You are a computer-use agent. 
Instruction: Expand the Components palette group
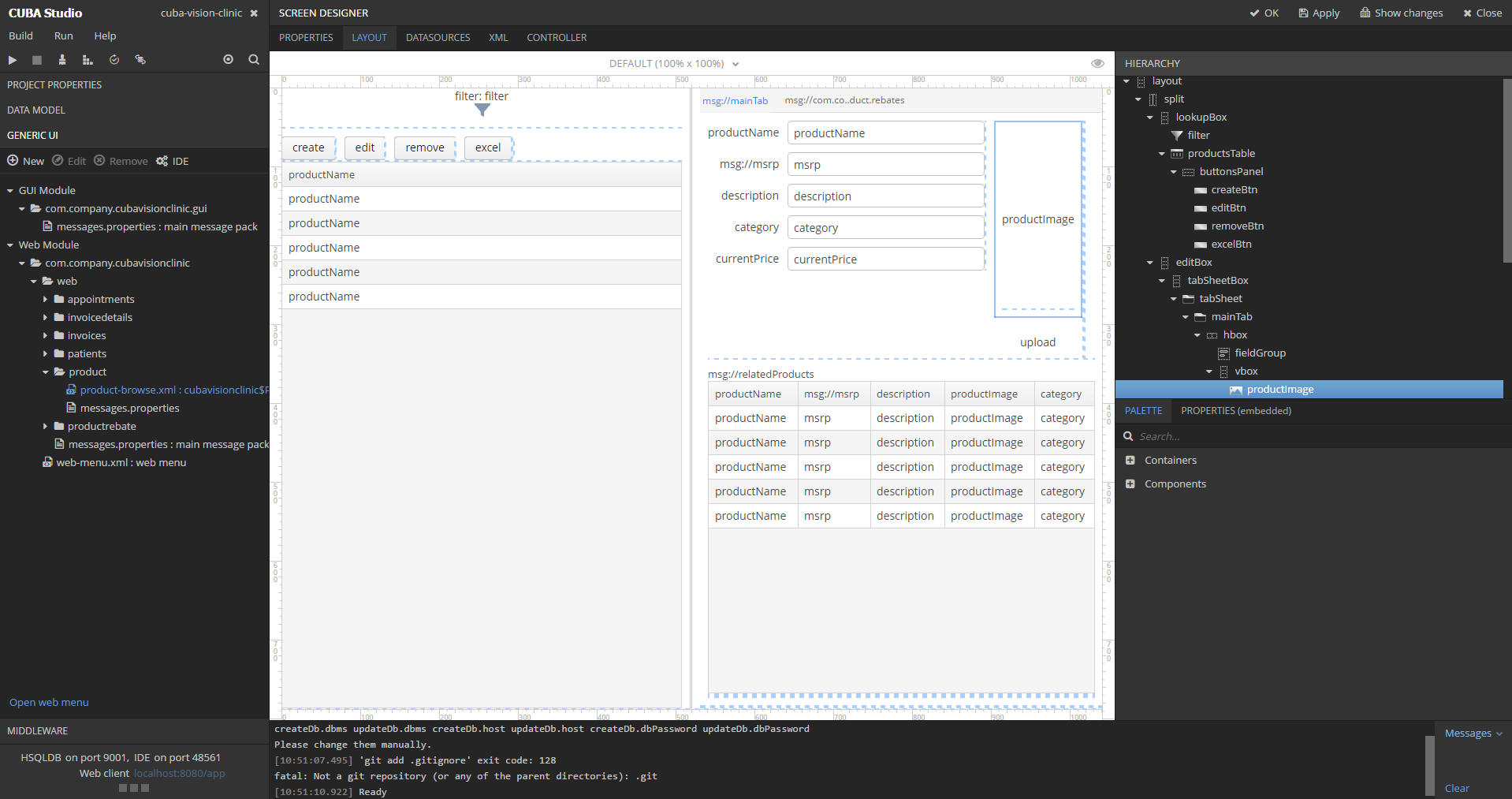pyautogui.click(x=1130, y=484)
